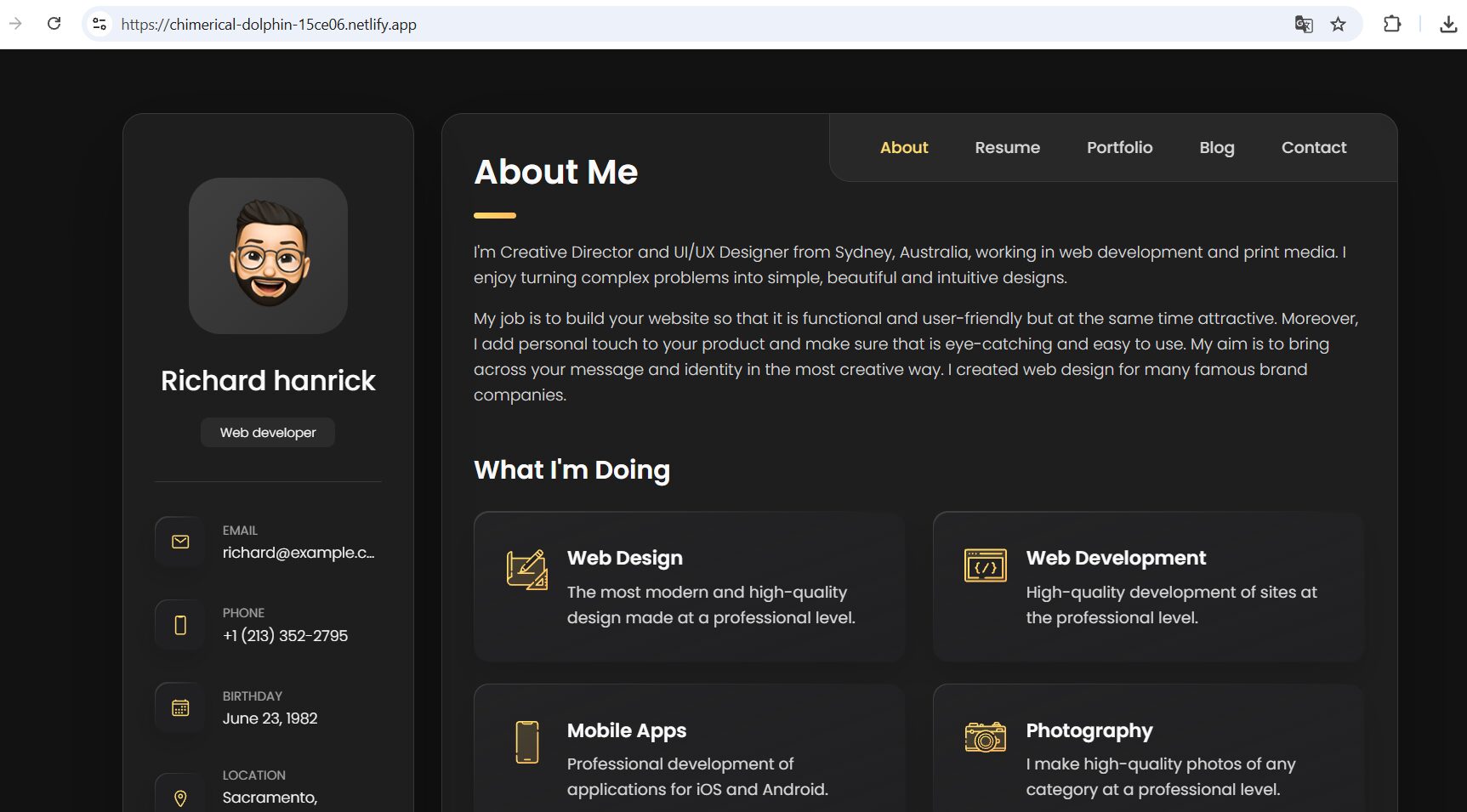Click the translate page icon
This screenshot has height=812, width=1467.
coord(1303,24)
